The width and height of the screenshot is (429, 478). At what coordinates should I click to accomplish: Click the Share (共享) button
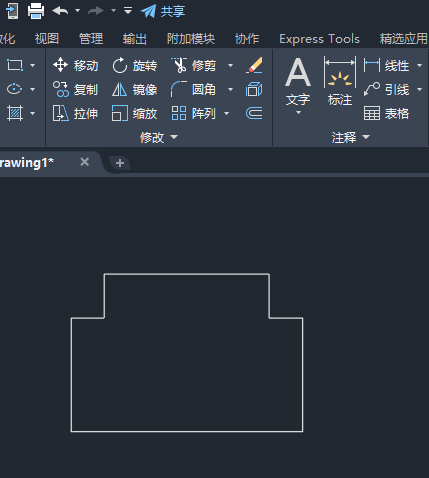coord(163,11)
